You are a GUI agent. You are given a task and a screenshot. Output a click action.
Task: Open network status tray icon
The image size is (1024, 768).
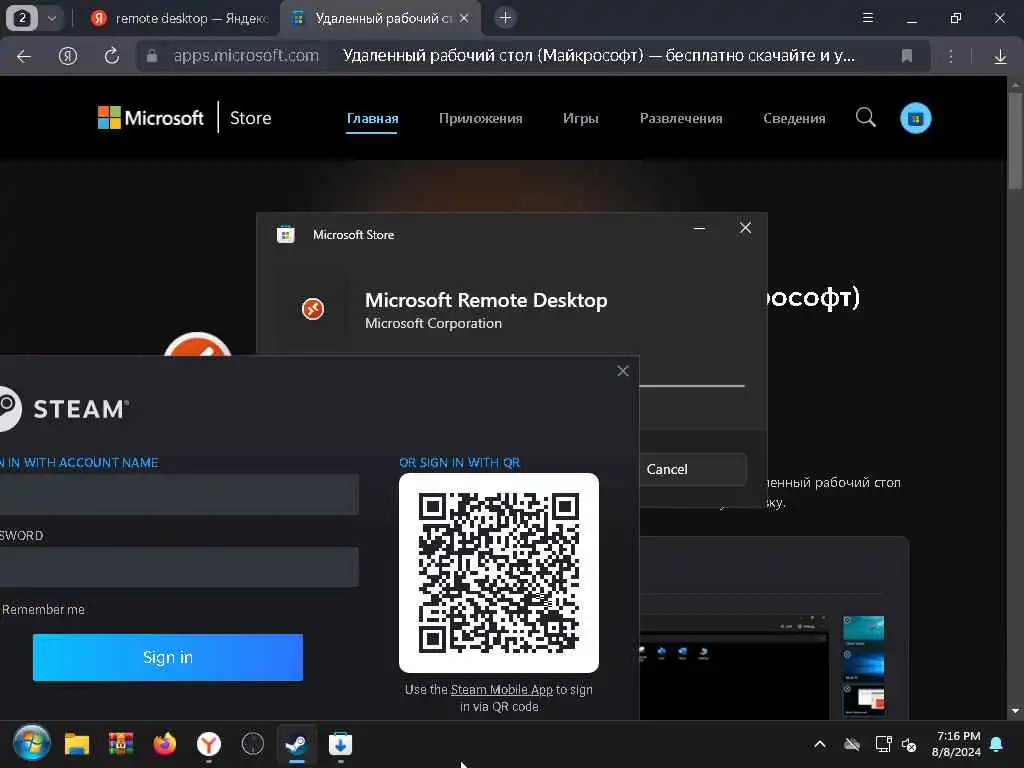(x=883, y=744)
